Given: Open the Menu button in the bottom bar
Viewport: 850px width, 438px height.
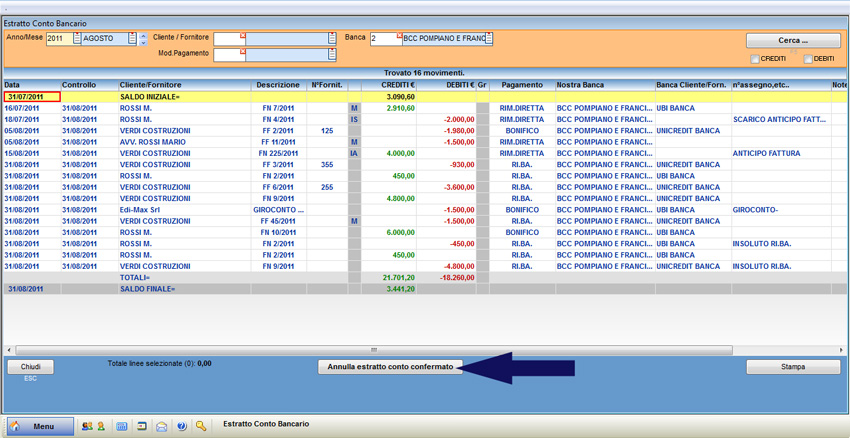Looking at the screenshot, I should coord(39,426).
